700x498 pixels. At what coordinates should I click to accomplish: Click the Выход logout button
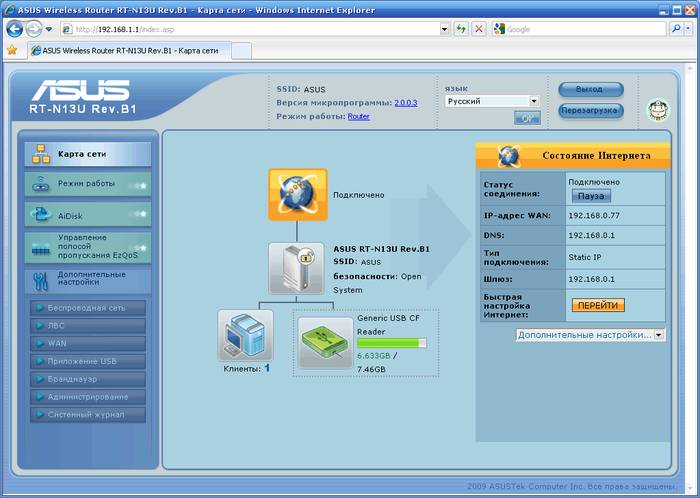[x=590, y=89]
